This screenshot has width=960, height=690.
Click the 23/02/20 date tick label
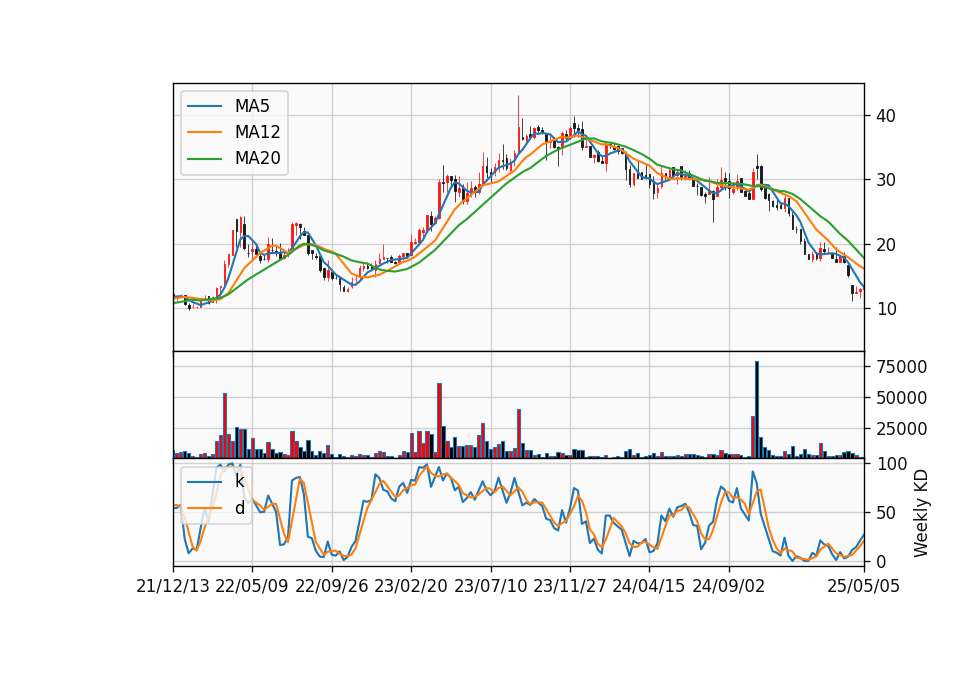point(411,586)
